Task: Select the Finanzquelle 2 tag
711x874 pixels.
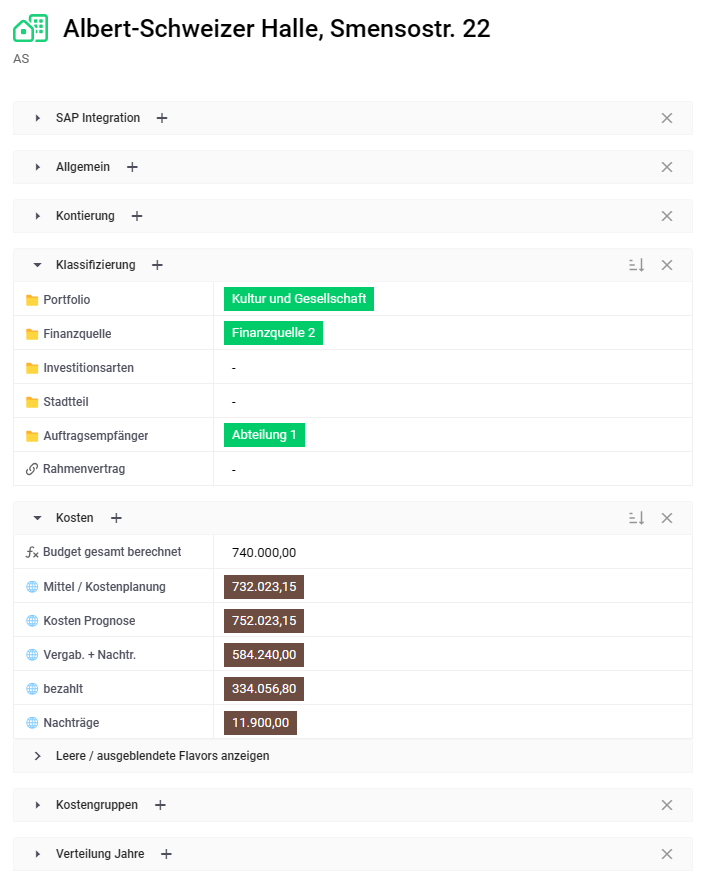Action: point(273,333)
